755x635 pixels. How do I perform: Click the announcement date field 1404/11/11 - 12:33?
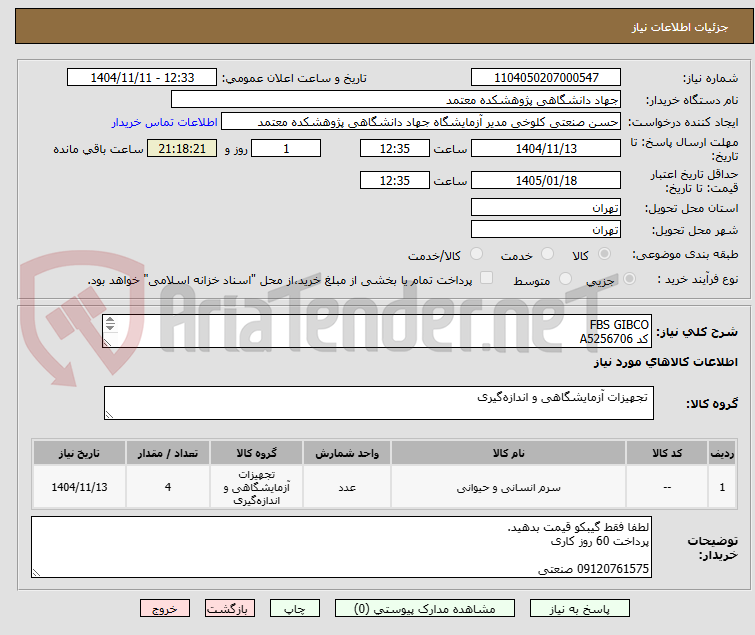[142, 78]
